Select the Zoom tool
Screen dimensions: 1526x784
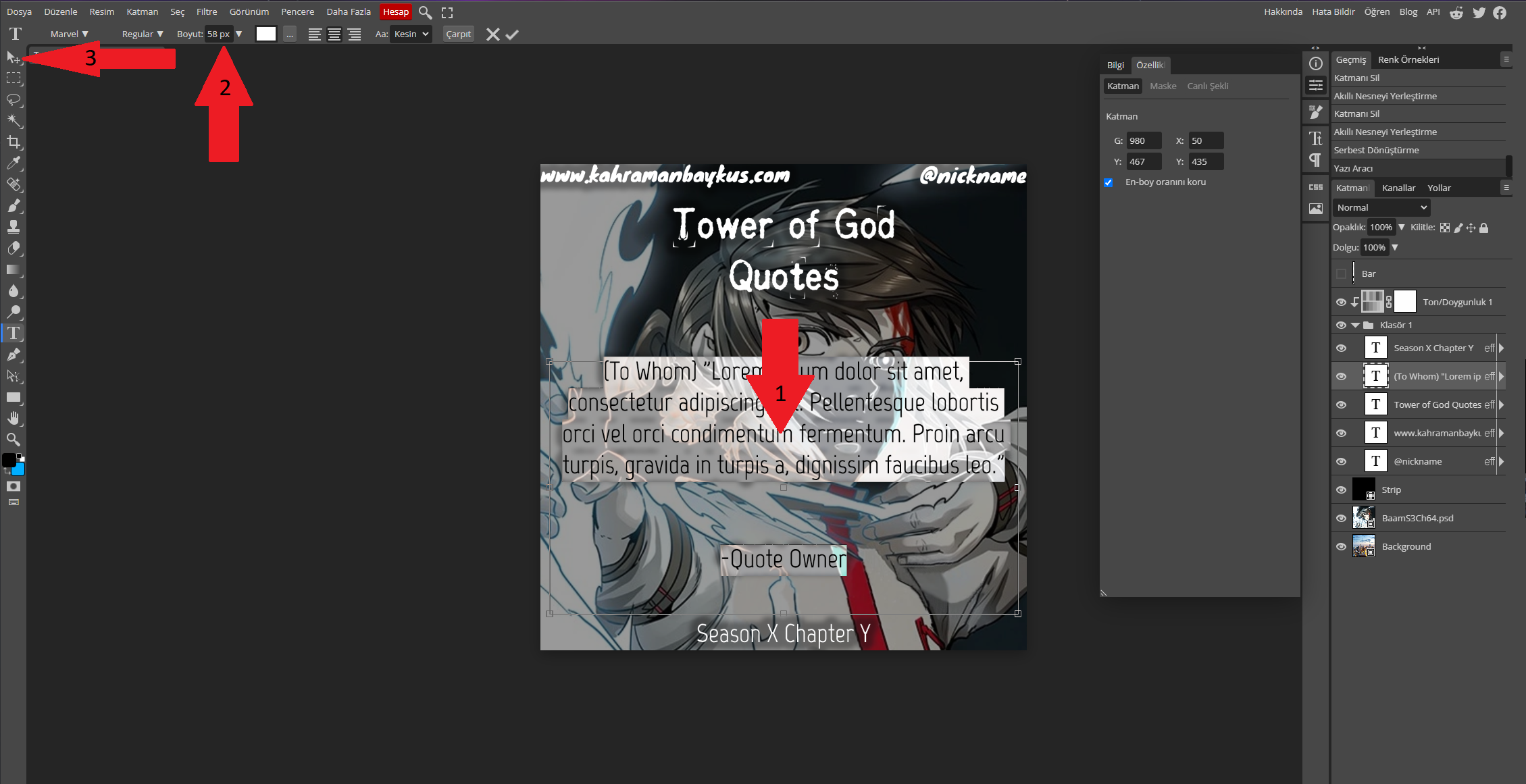(14, 440)
